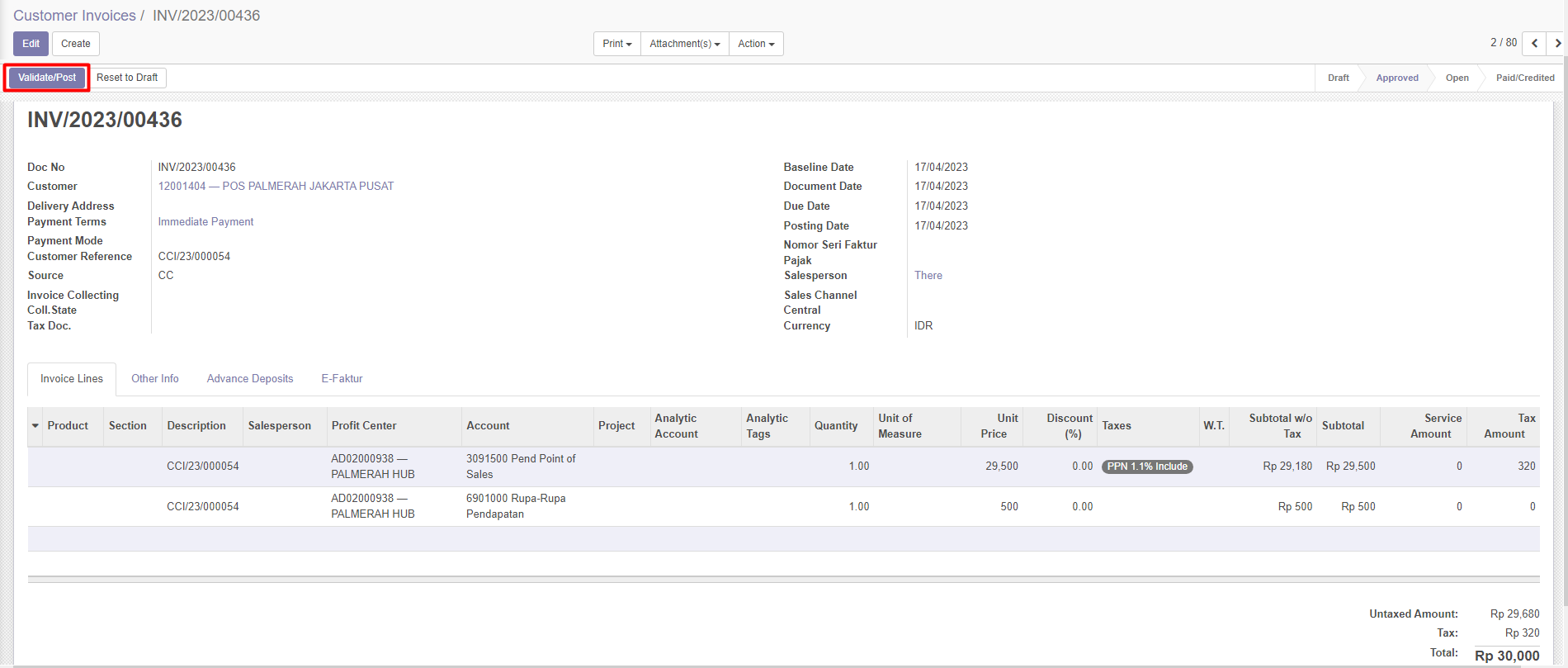Switch to Invoice Lines tab
This screenshot has height=668, width=1568.
[x=72, y=378]
